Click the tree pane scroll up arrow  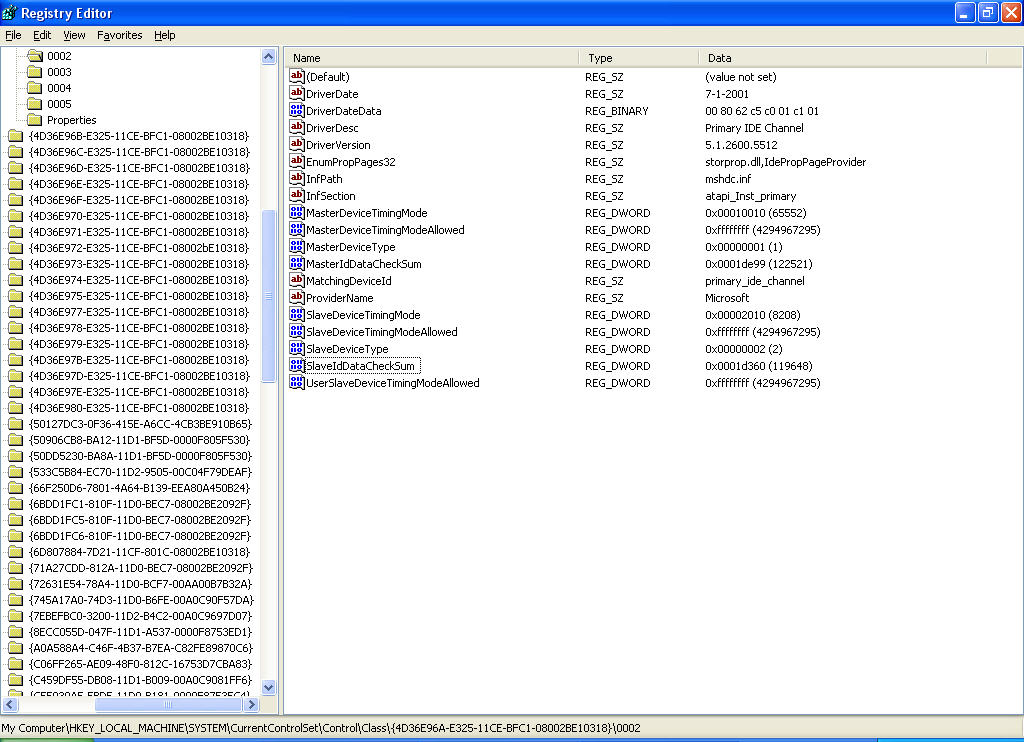[x=268, y=57]
